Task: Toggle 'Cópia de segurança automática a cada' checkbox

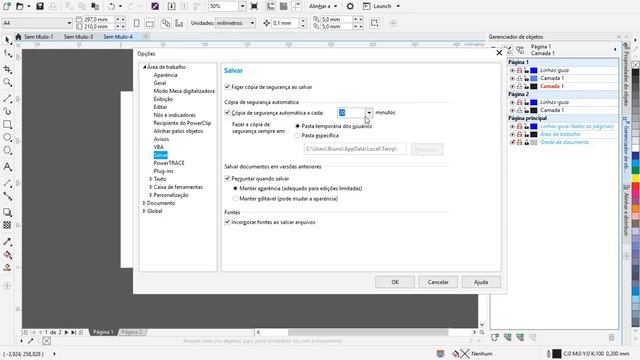Action: point(227,112)
